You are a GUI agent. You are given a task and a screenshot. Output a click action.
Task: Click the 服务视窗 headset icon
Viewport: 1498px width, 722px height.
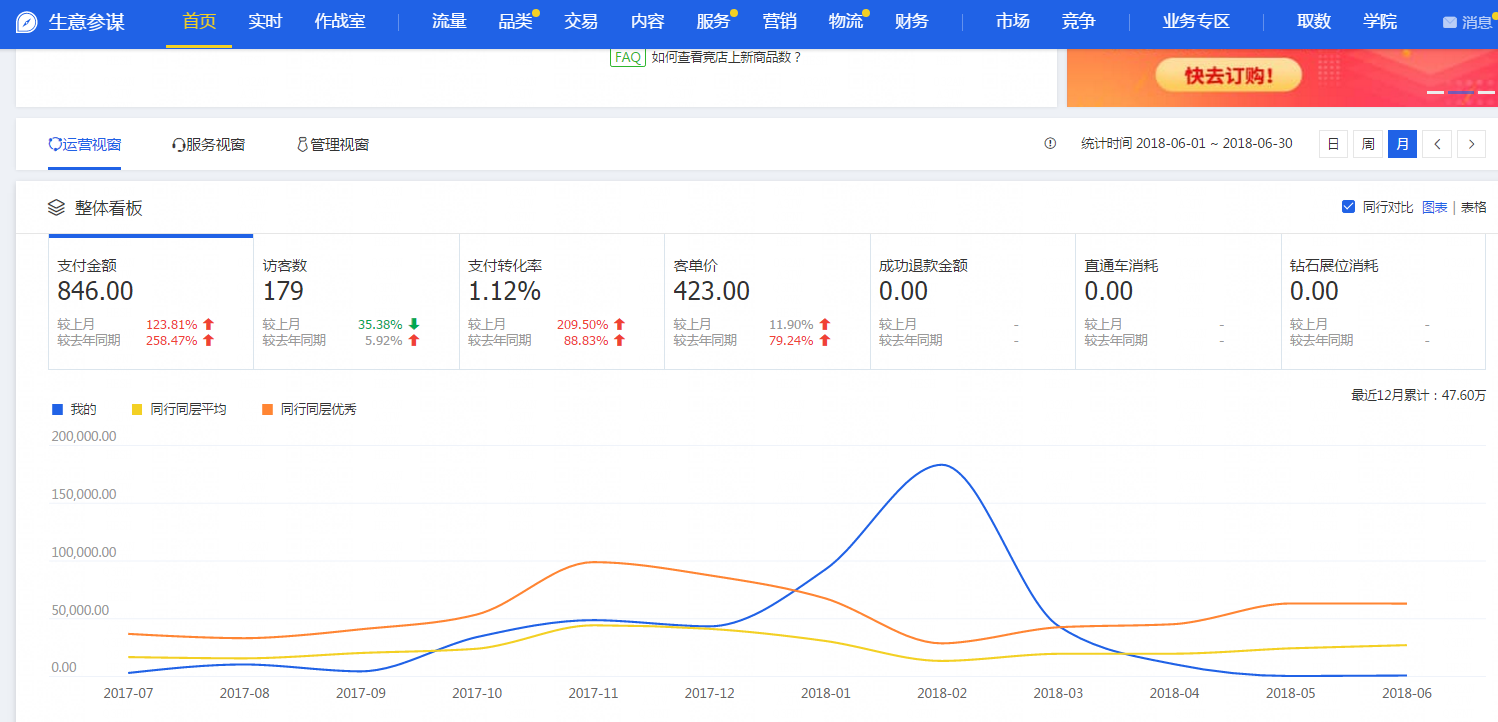[179, 145]
